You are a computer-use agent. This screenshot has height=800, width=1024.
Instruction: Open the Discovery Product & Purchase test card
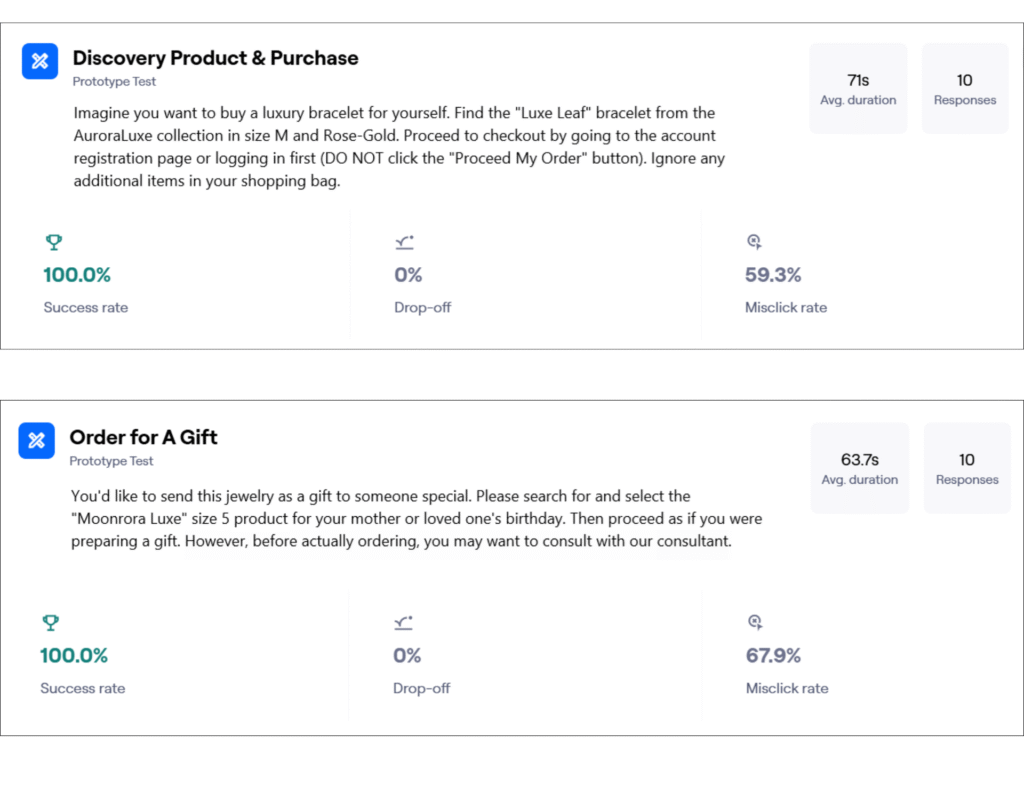[214, 58]
